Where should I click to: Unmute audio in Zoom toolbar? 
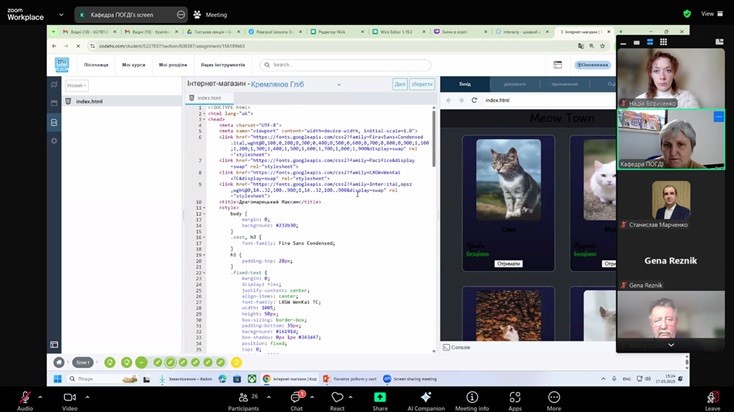click(x=25, y=397)
